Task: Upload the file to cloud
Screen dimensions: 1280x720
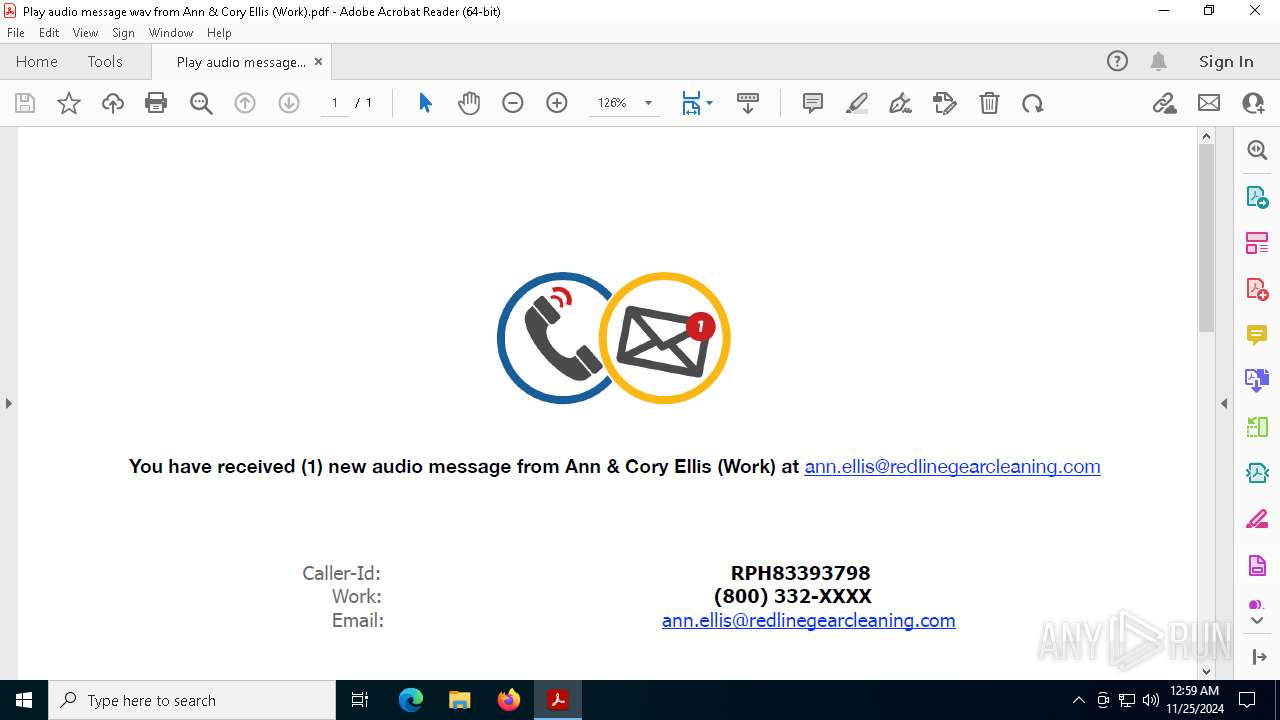Action: point(113,103)
